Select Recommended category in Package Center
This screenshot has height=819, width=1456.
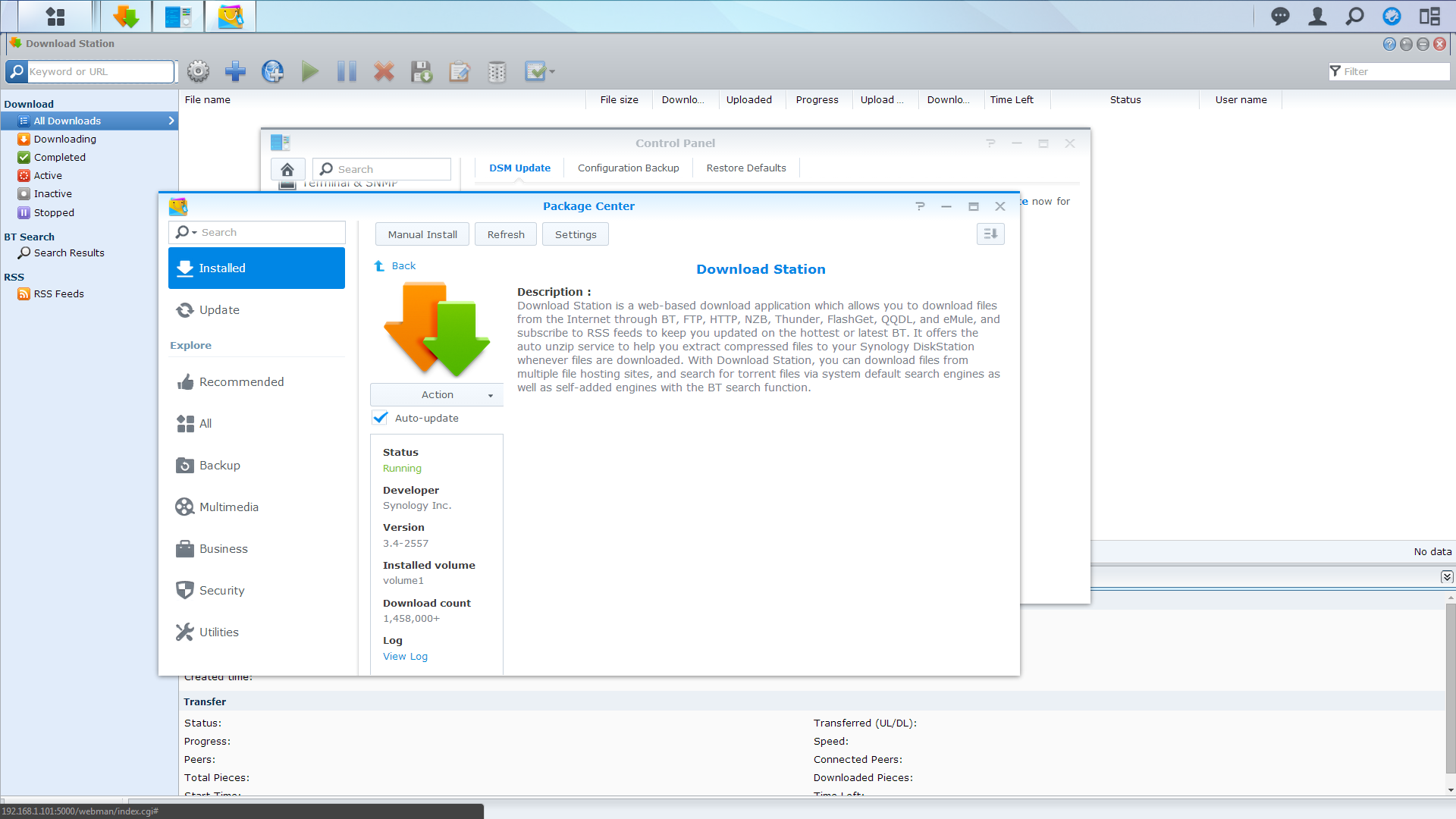(x=256, y=381)
